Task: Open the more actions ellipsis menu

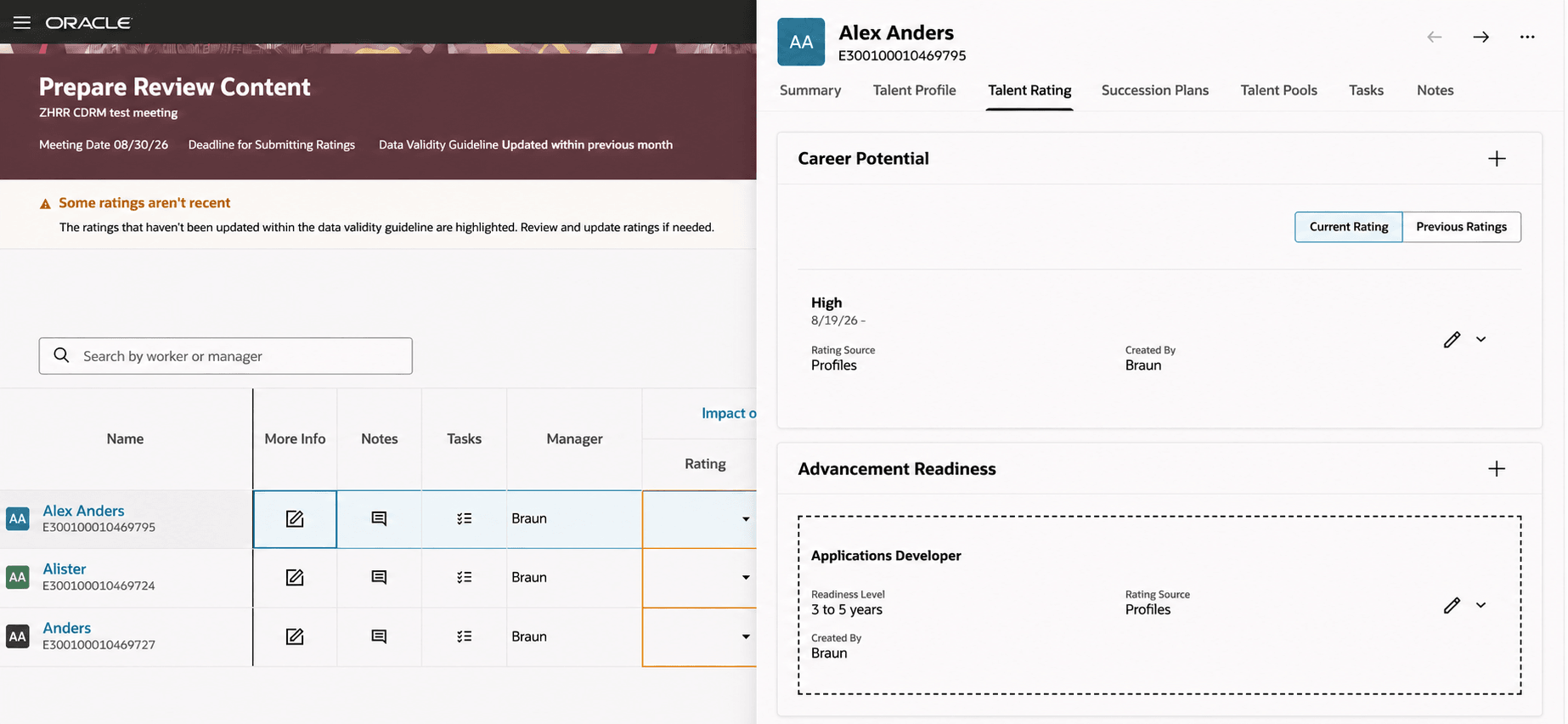Action: pos(1527,37)
